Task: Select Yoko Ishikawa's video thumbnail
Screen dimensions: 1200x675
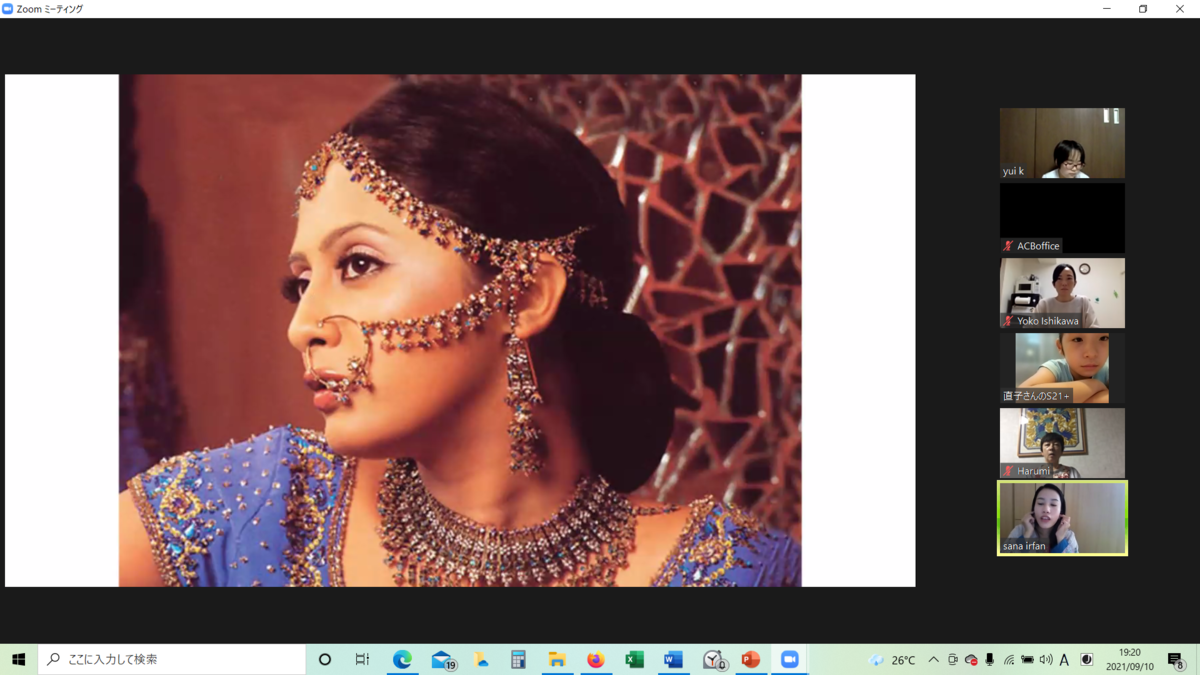Action: pos(1062,293)
